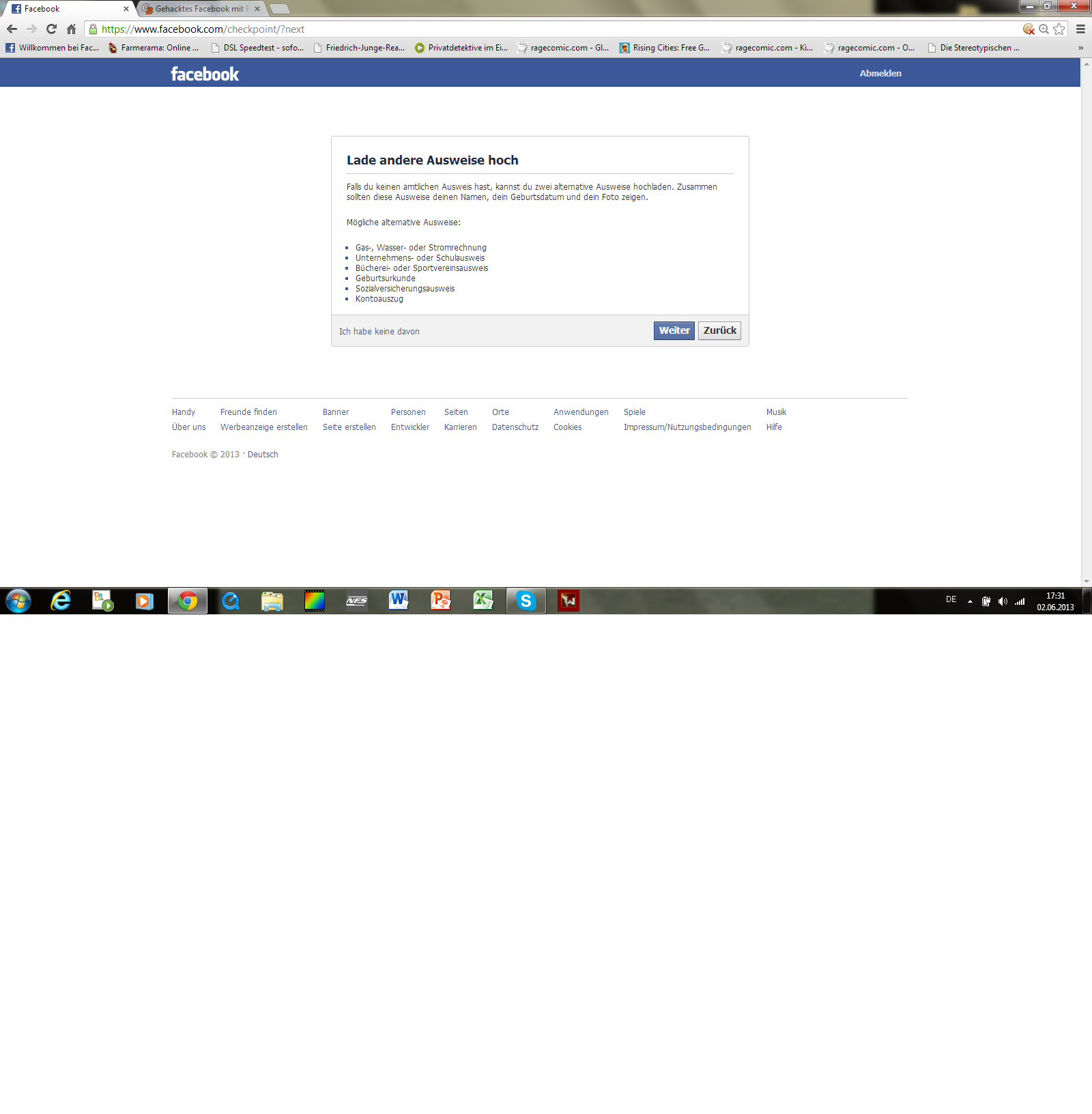Bookmark this page with the star icon
This screenshot has height=1114, width=1092.
[1059, 29]
